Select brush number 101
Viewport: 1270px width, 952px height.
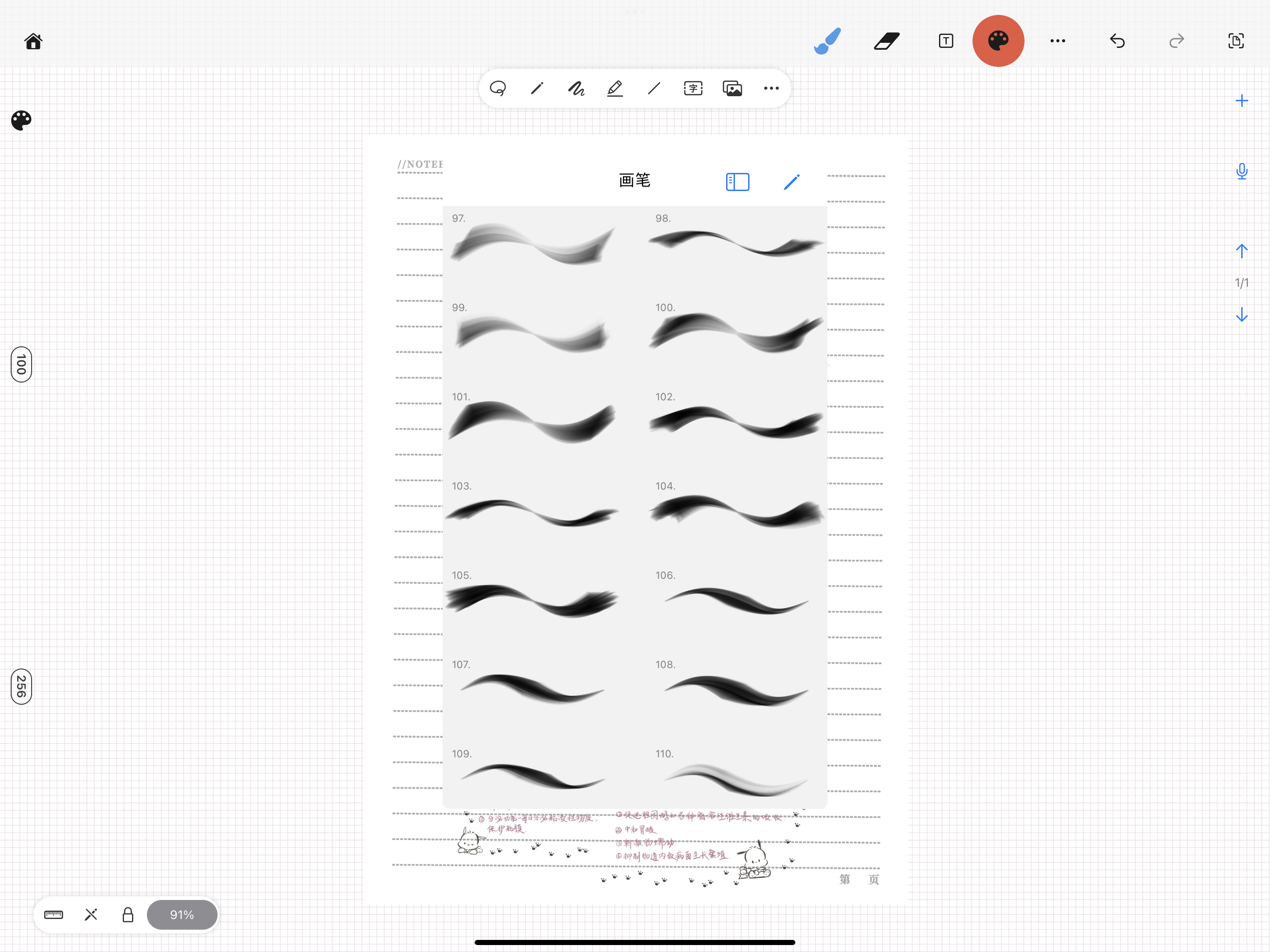point(532,422)
